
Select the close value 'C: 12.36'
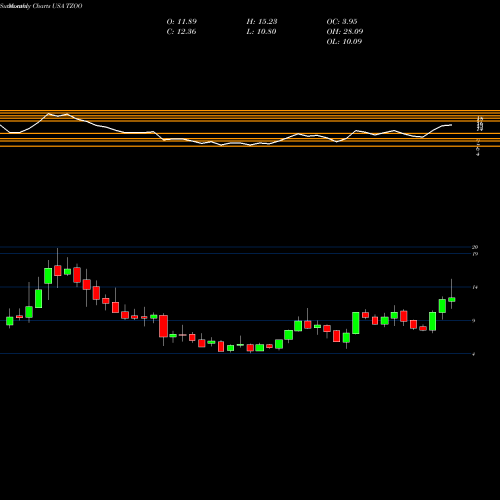click(181, 32)
